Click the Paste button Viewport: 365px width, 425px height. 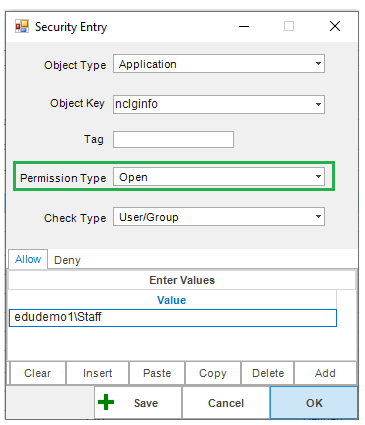pyautogui.click(x=157, y=373)
